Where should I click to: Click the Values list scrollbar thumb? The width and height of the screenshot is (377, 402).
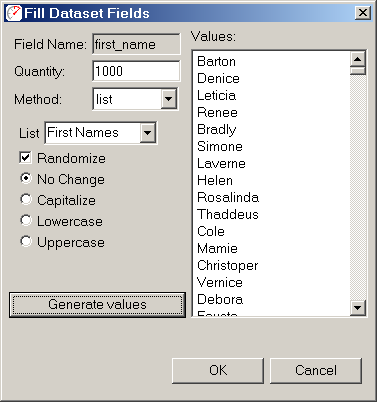pyautogui.click(x=358, y=71)
